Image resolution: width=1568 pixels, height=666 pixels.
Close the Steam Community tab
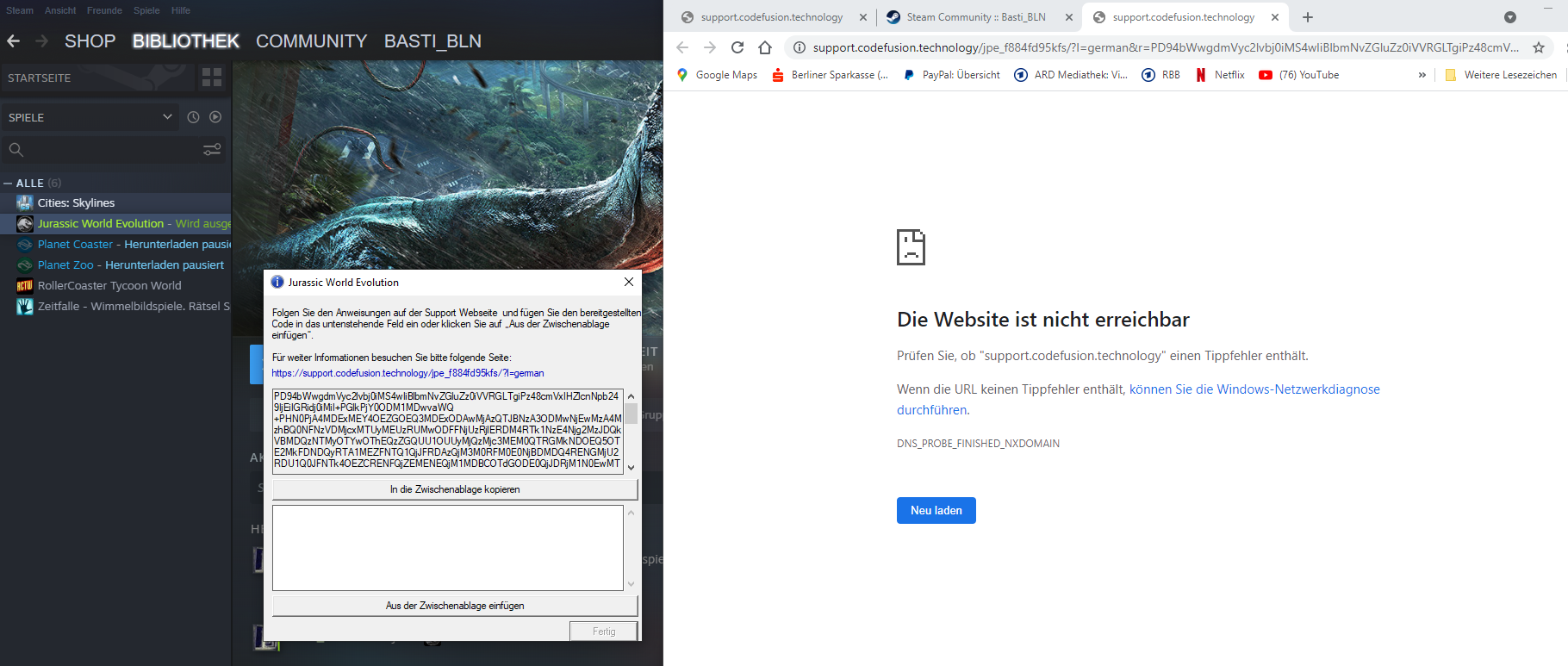pos(1069,17)
